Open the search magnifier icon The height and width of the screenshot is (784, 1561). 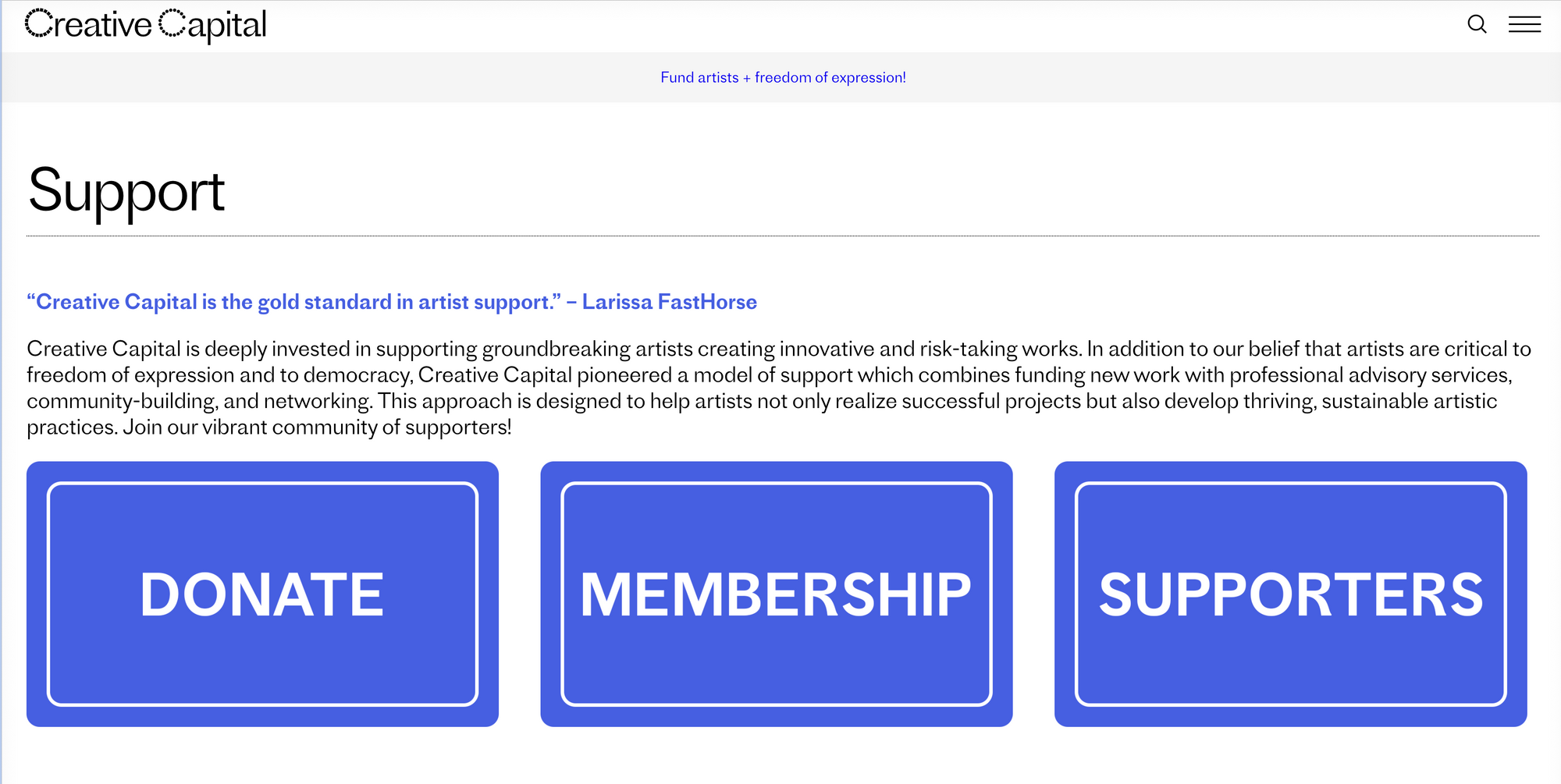click(1477, 24)
